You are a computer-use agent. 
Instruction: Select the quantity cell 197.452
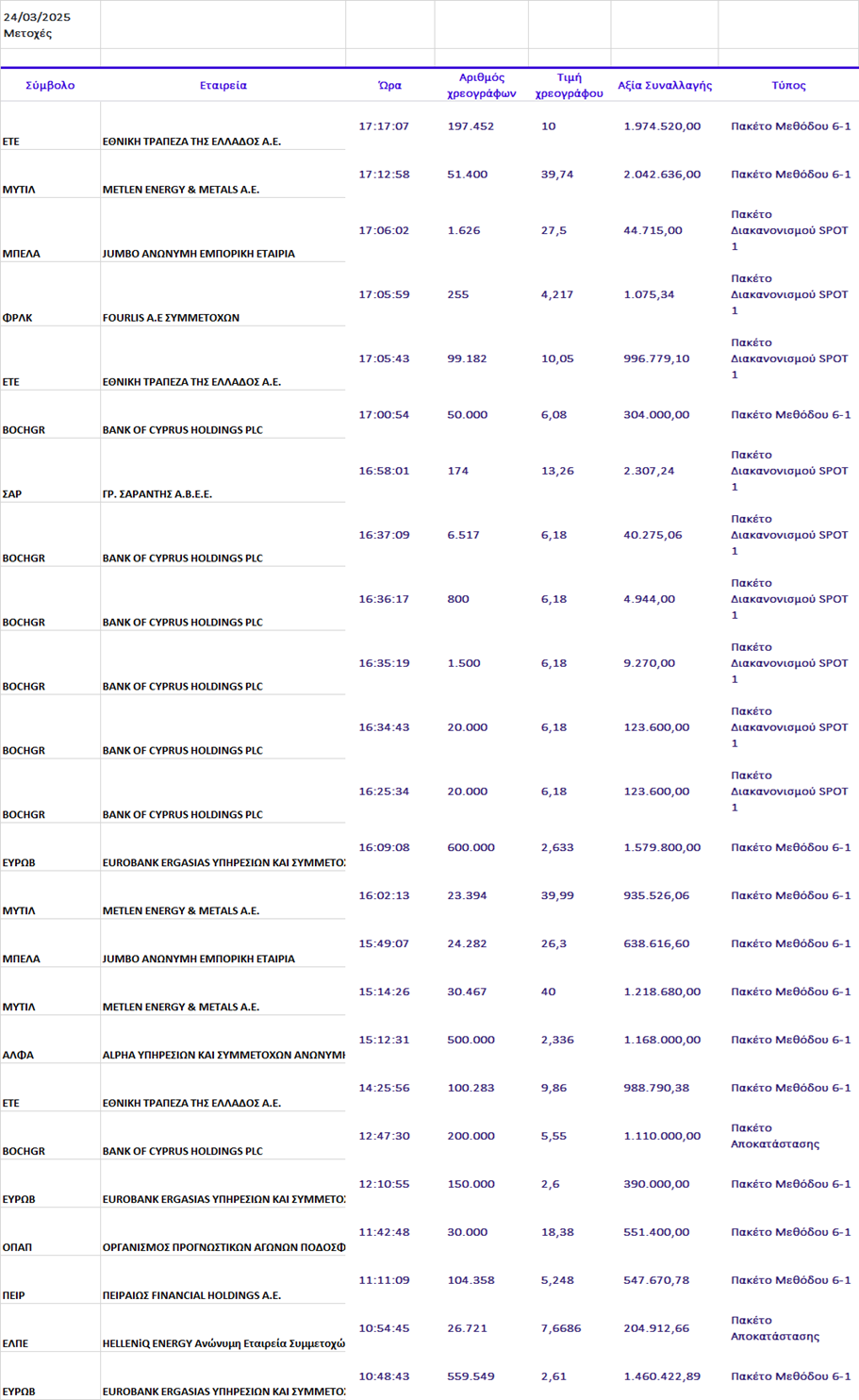471,125
